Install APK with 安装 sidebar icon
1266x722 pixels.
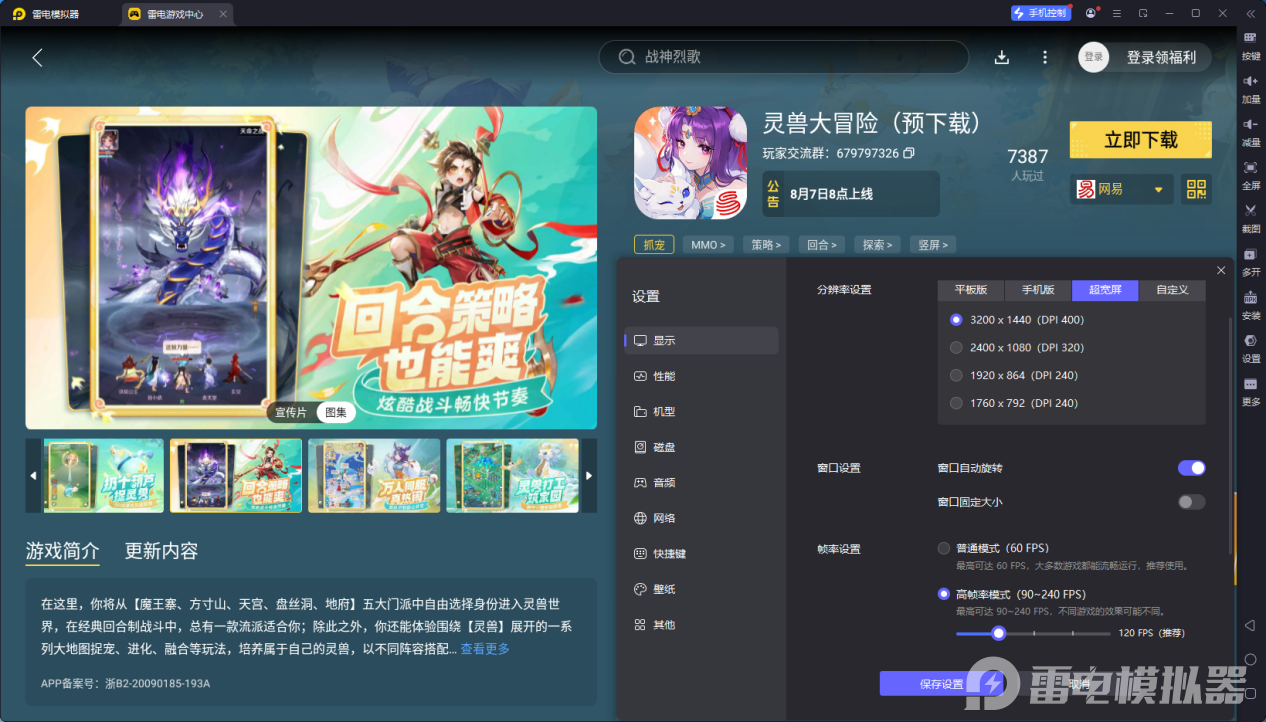tap(1251, 304)
